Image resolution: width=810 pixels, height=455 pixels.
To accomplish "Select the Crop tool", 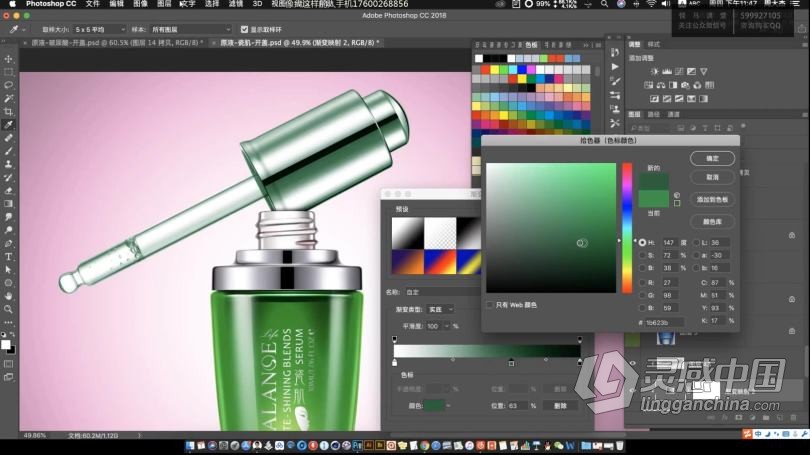I will (x=8, y=112).
